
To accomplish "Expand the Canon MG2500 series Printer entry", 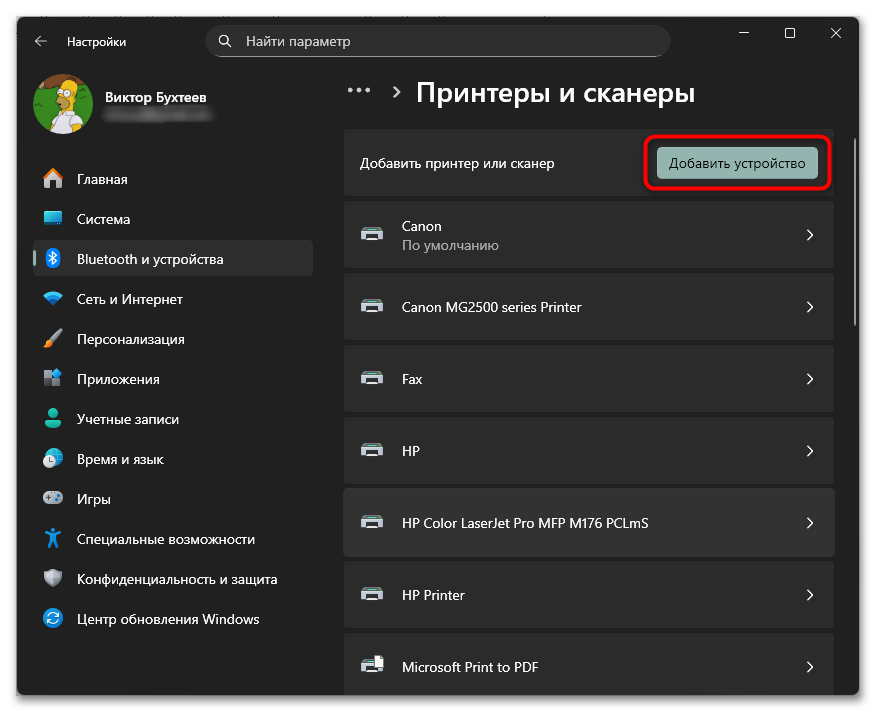I will pyautogui.click(x=810, y=307).
